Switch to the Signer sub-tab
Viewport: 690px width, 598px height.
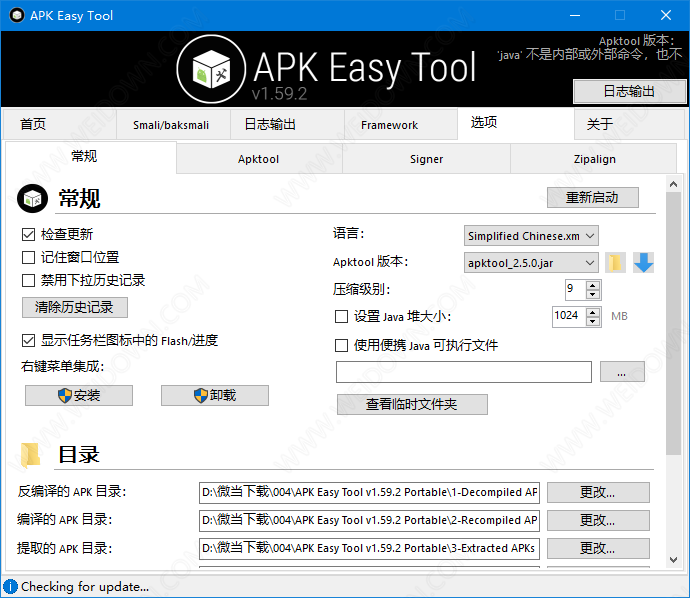[x=426, y=159]
